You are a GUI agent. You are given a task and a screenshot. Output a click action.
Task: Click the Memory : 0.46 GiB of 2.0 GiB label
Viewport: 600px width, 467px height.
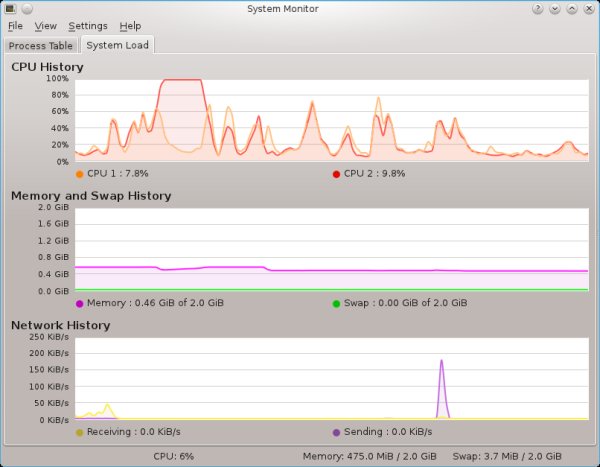pos(155,303)
